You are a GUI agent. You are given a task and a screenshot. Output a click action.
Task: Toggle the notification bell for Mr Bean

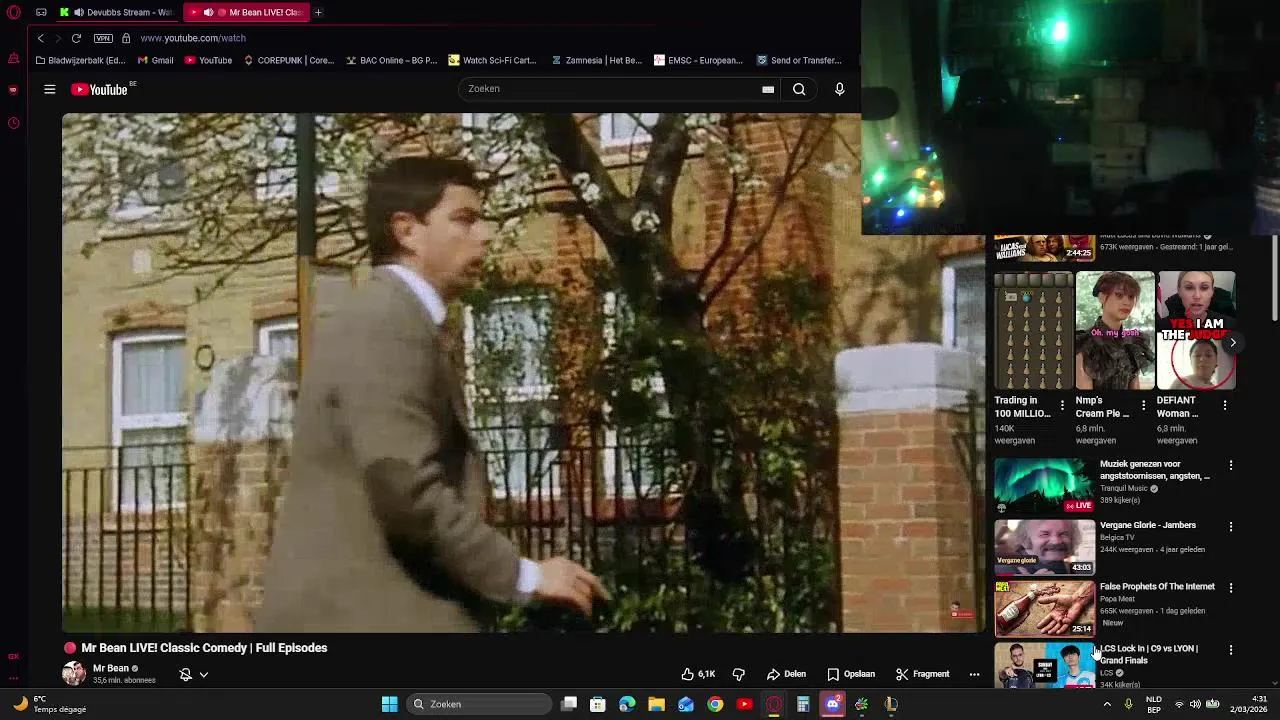[x=185, y=675]
